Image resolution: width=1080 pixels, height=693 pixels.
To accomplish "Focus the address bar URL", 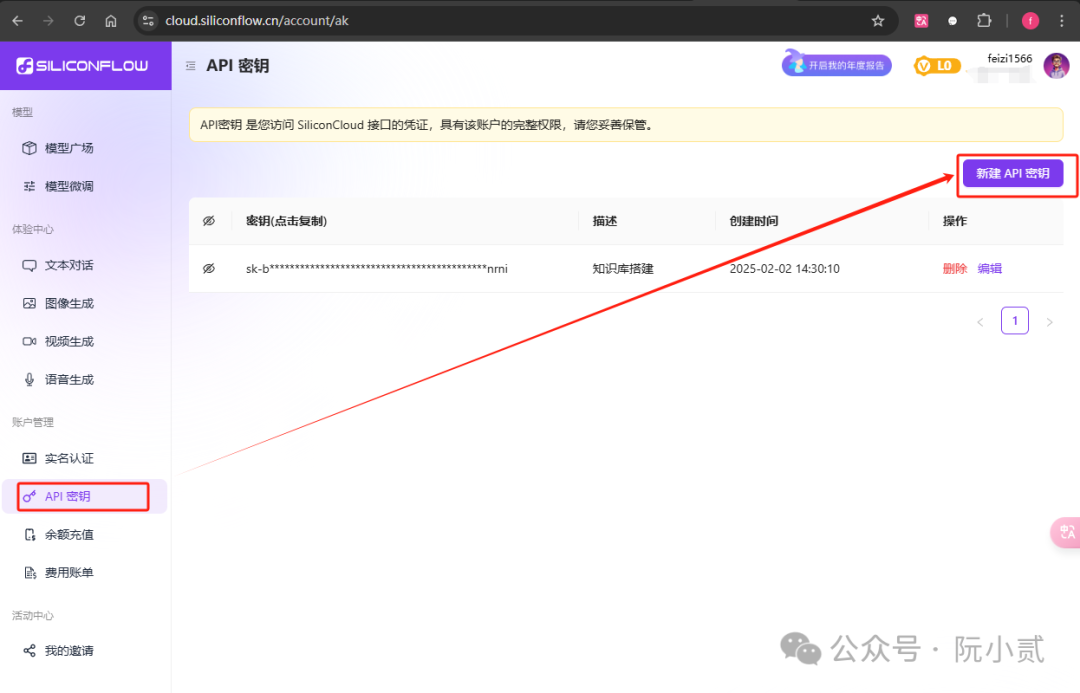I will point(257,21).
